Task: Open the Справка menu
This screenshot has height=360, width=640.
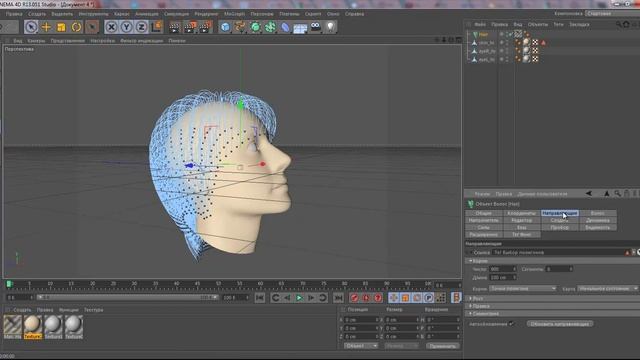Action: (x=354, y=14)
